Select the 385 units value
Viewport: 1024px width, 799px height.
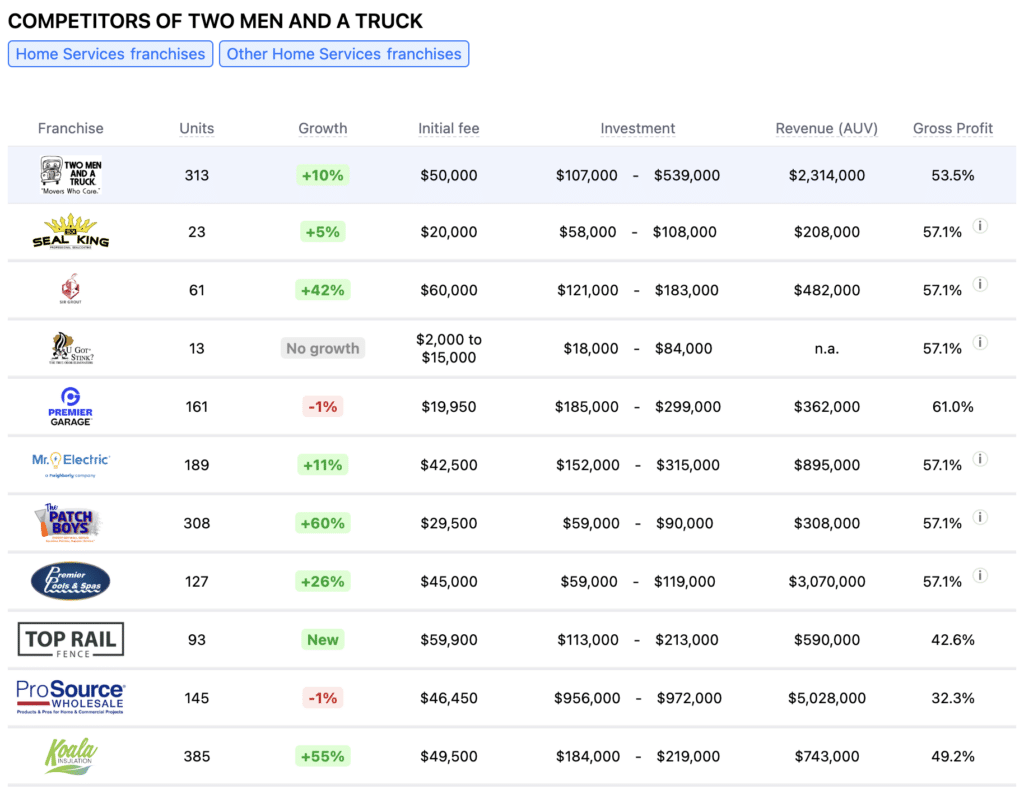click(197, 756)
